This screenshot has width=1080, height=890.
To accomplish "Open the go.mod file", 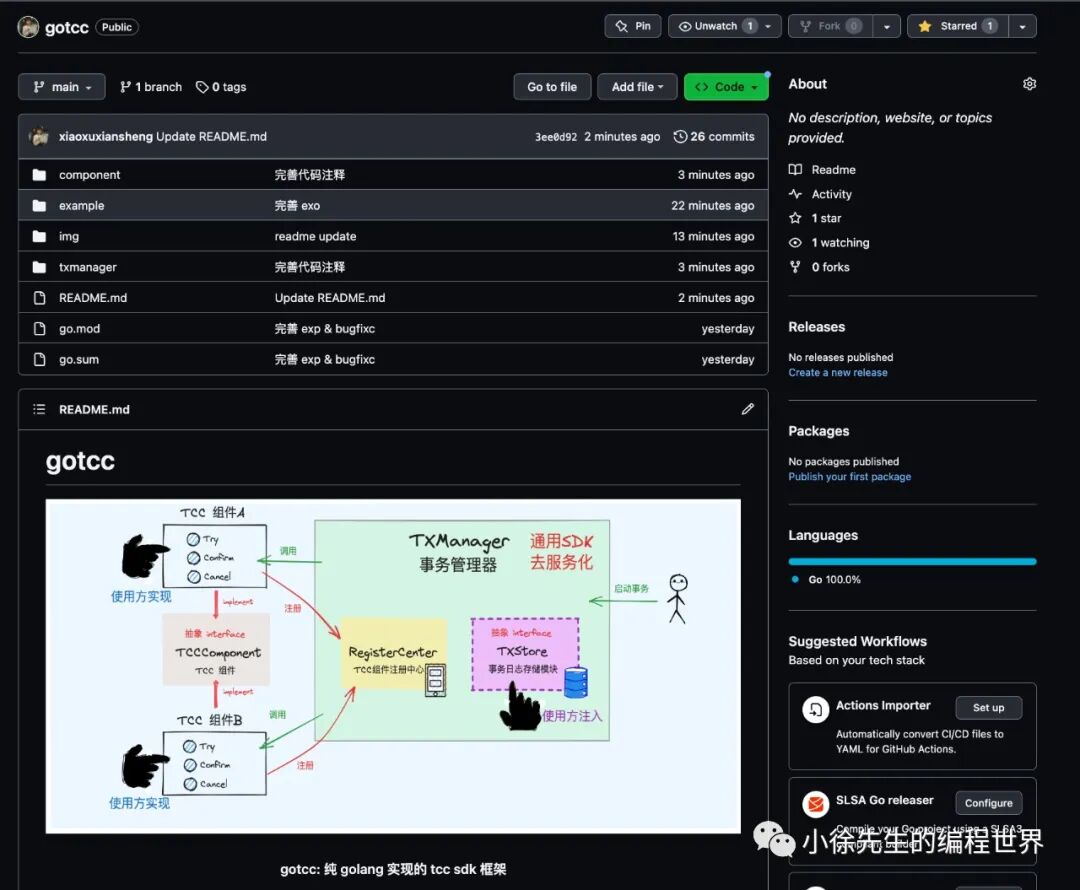I will point(79,328).
